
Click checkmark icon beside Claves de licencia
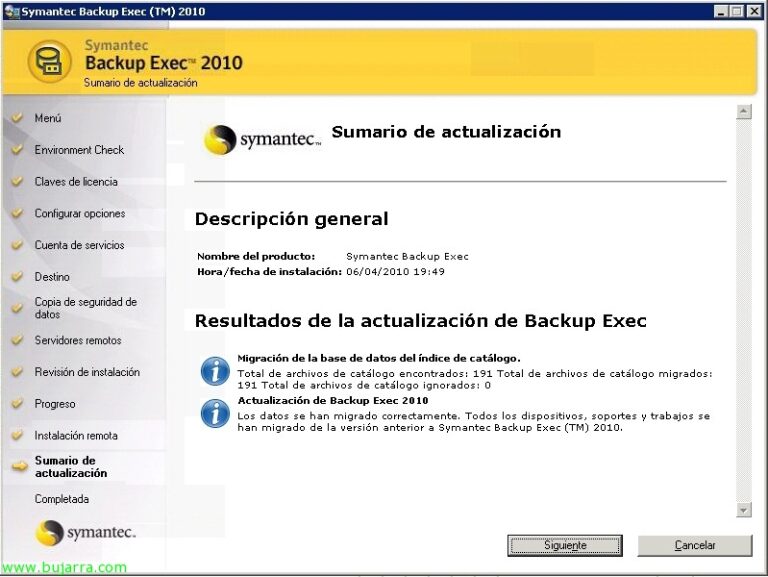tap(18, 181)
